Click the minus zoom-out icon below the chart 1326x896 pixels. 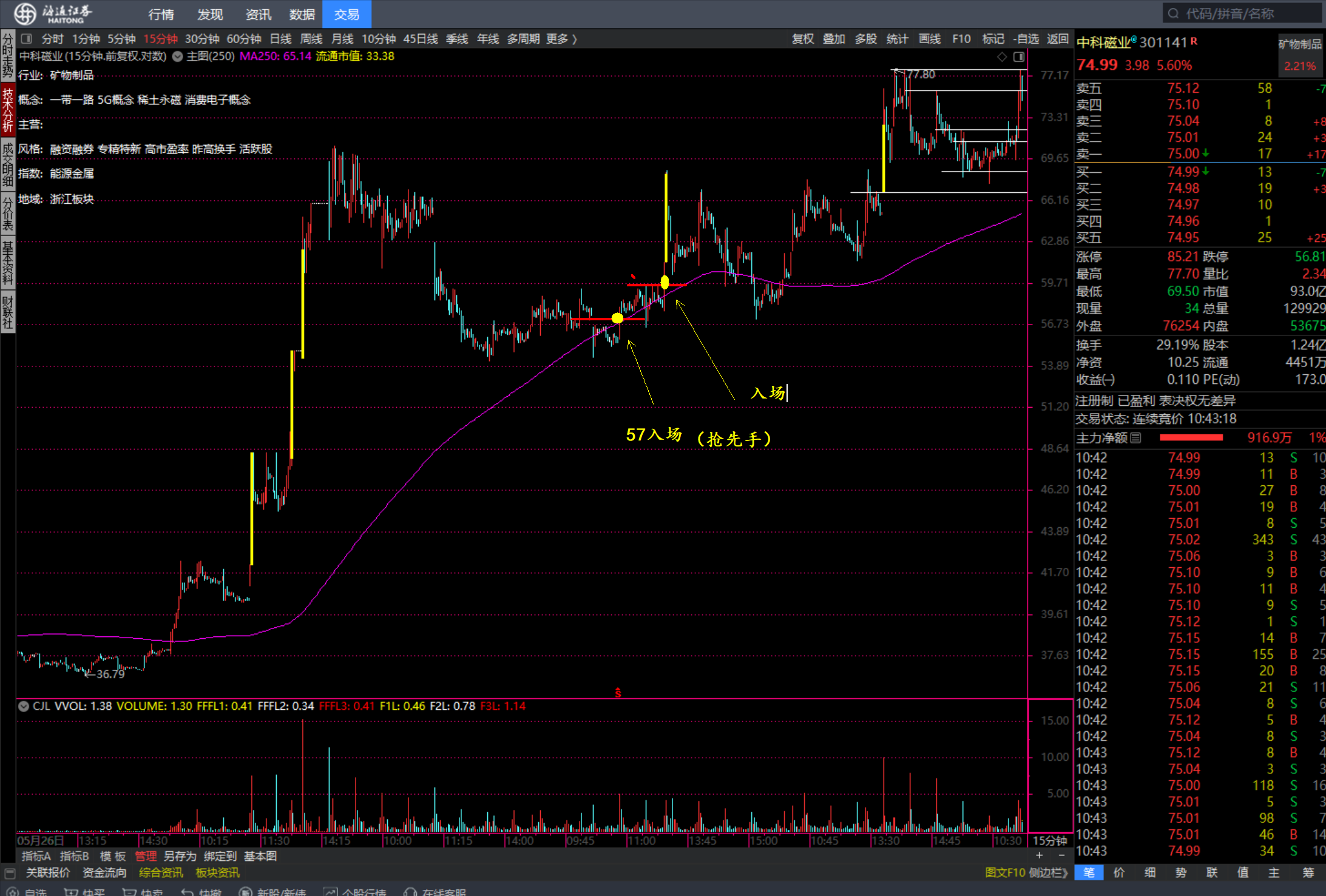click(1061, 855)
